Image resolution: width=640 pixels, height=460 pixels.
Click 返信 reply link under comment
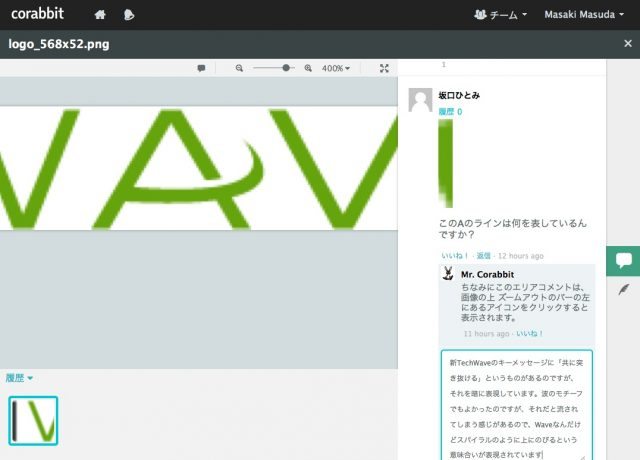pyautogui.click(x=483, y=256)
